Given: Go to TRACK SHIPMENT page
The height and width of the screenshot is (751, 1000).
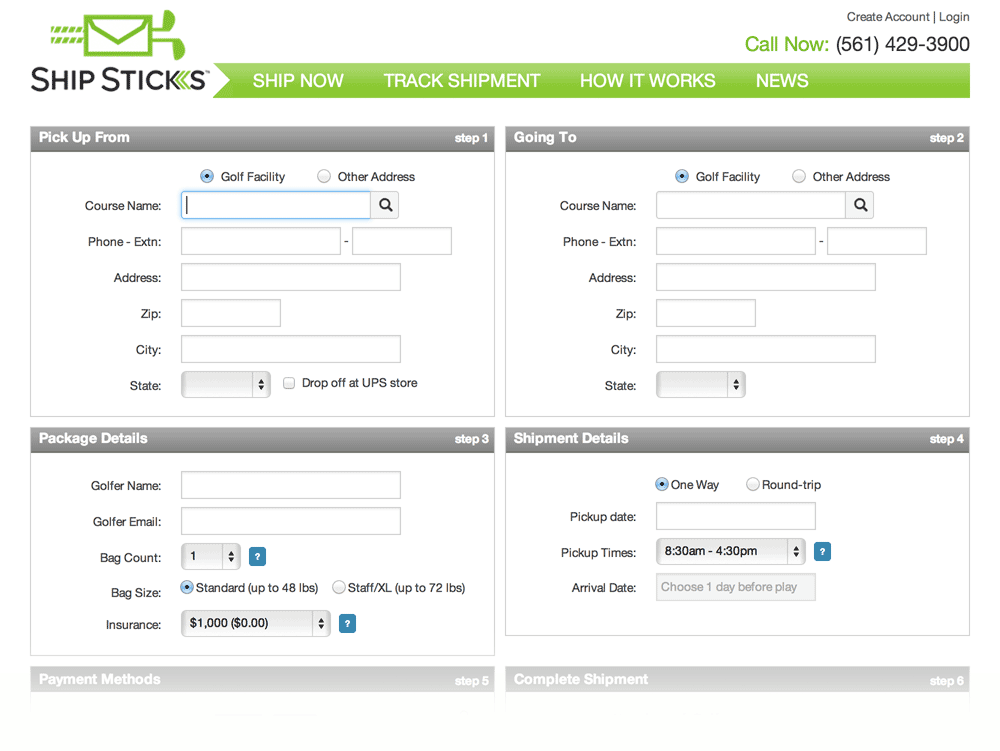Looking at the screenshot, I should (462, 81).
